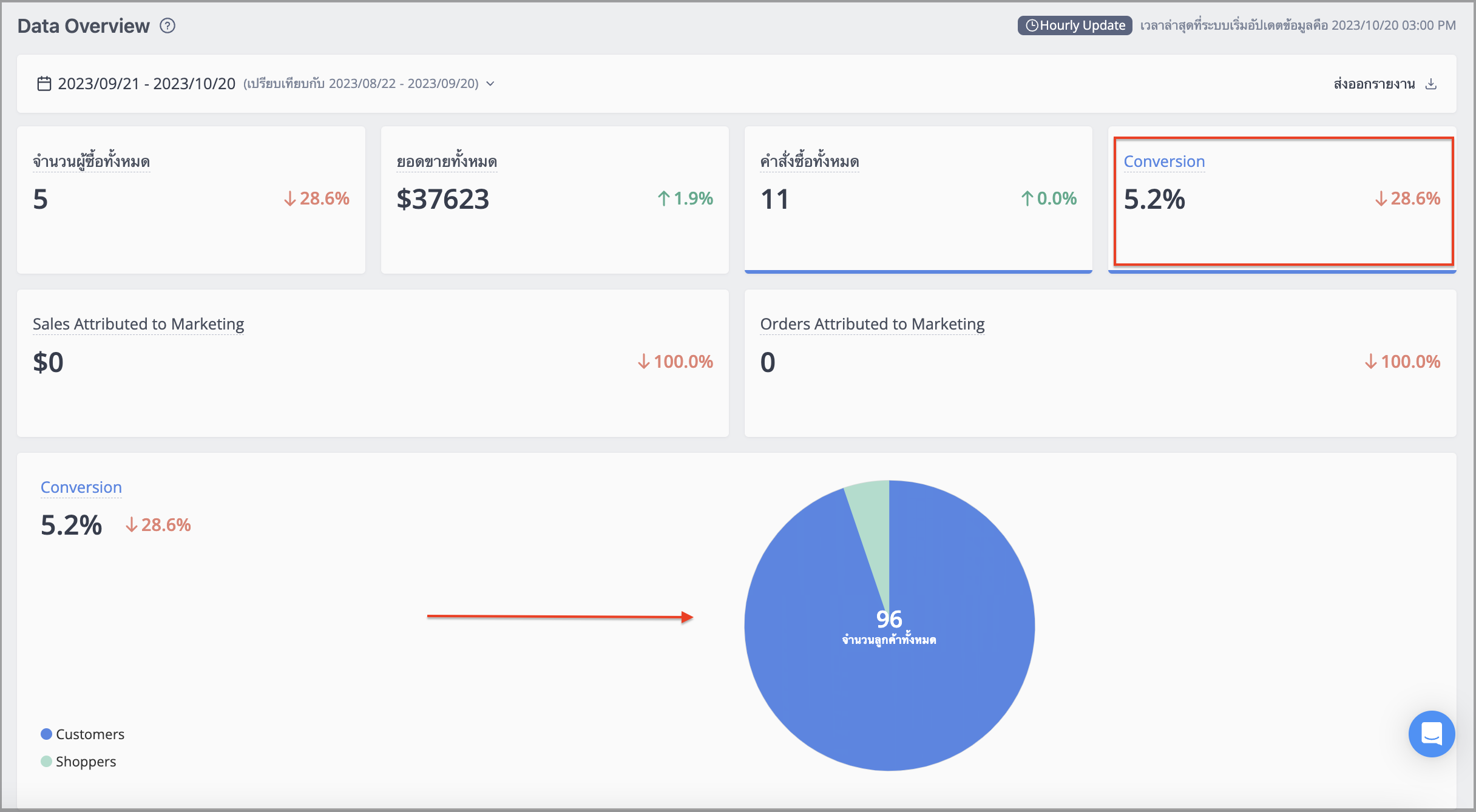This screenshot has height=812, width=1476.
Task: Select the ยอดขายทั้งหมด total sales card
Action: [x=555, y=200]
